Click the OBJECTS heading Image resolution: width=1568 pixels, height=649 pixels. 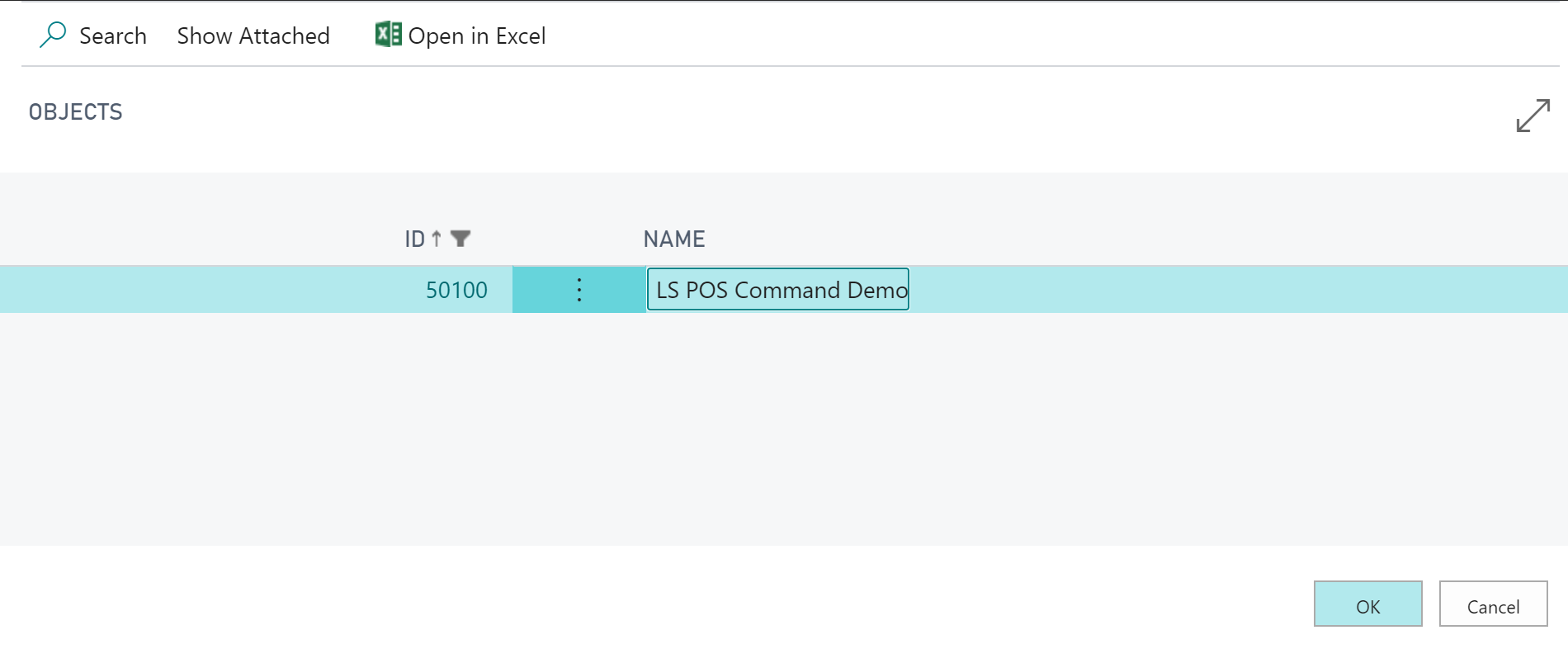pyautogui.click(x=76, y=111)
